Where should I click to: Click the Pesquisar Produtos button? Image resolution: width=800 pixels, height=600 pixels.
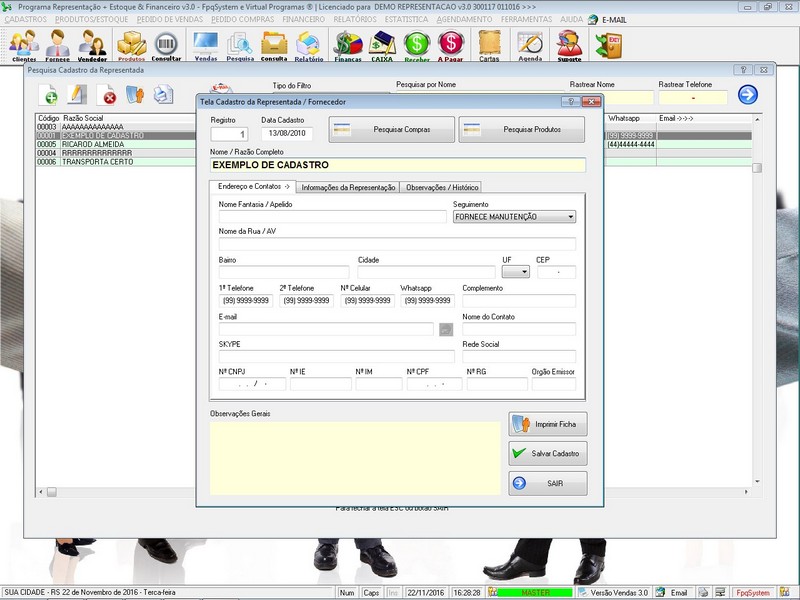(x=521, y=130)
